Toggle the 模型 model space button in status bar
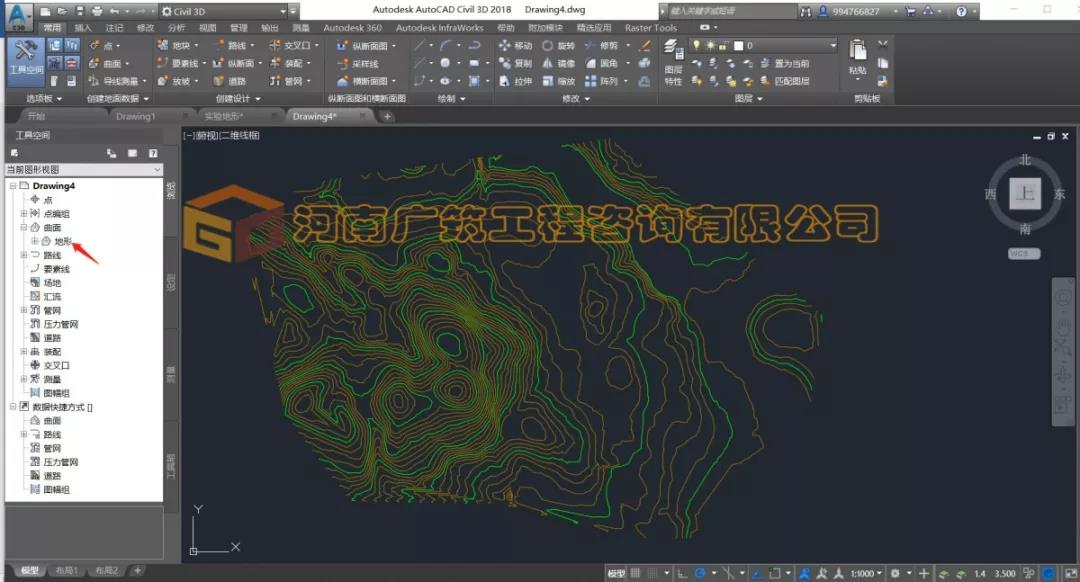1080x582 pixels. (x=616, y=573)
